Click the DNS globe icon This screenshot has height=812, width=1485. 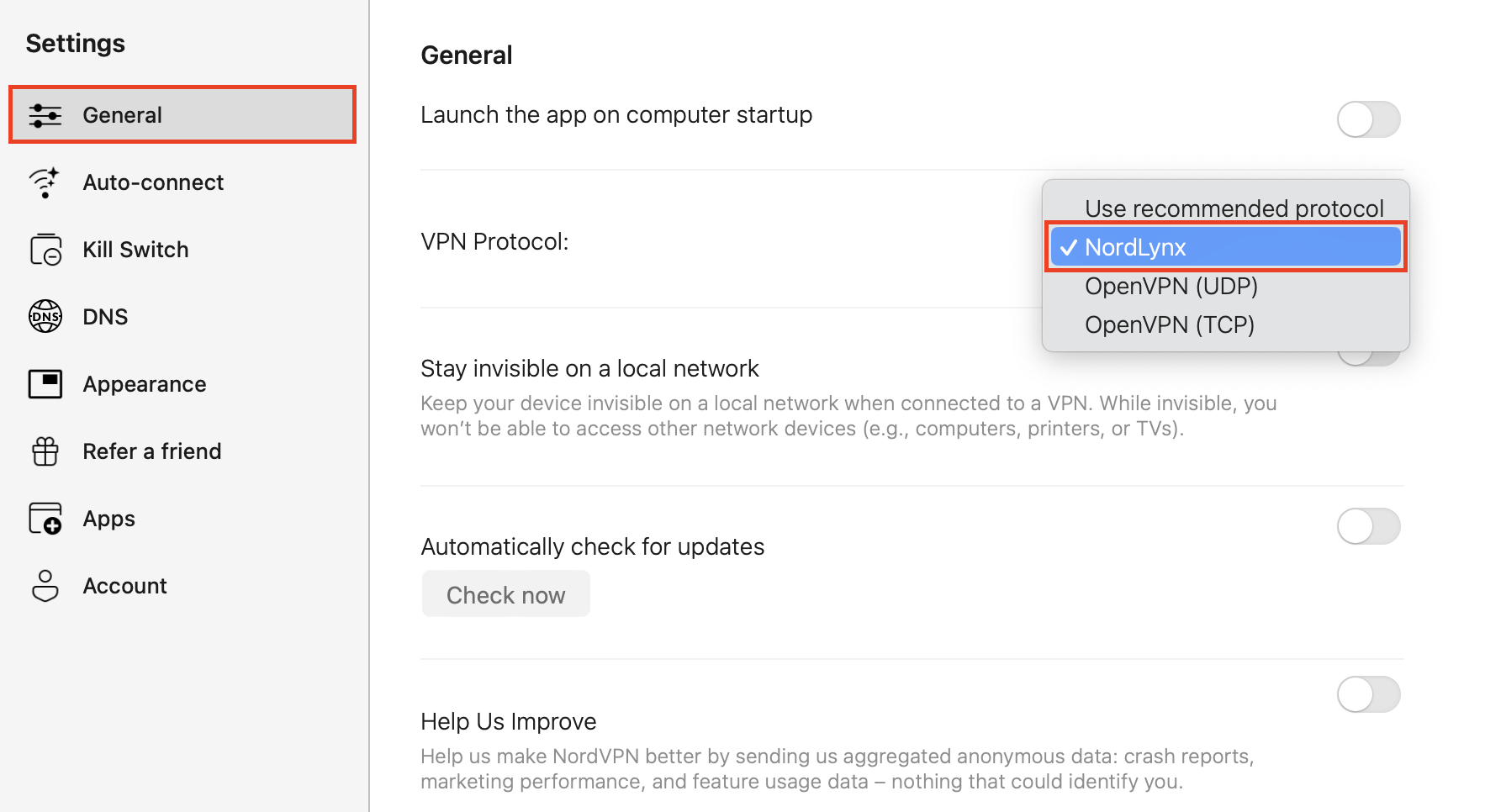(45, 317)
